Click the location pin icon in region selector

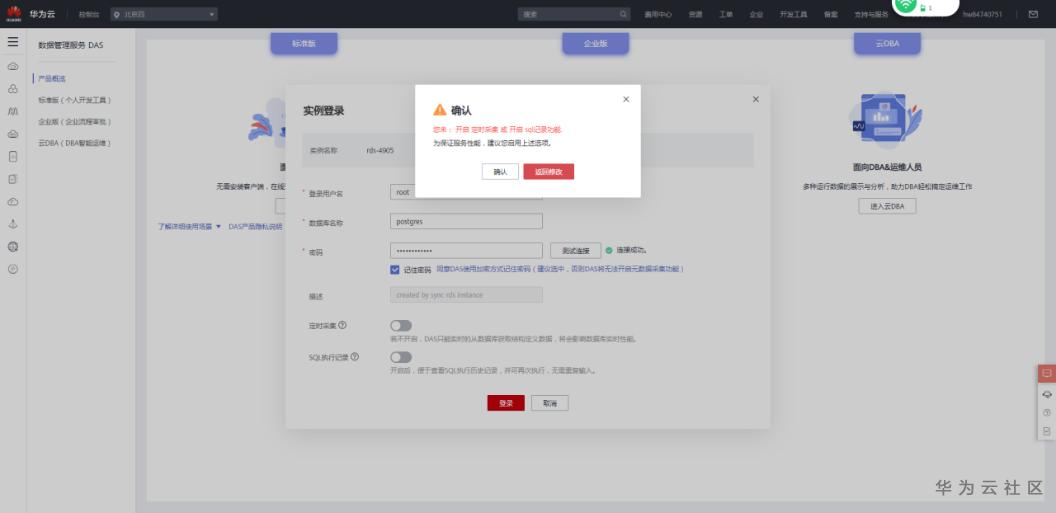pyautogui.click(x=117, y=14)
